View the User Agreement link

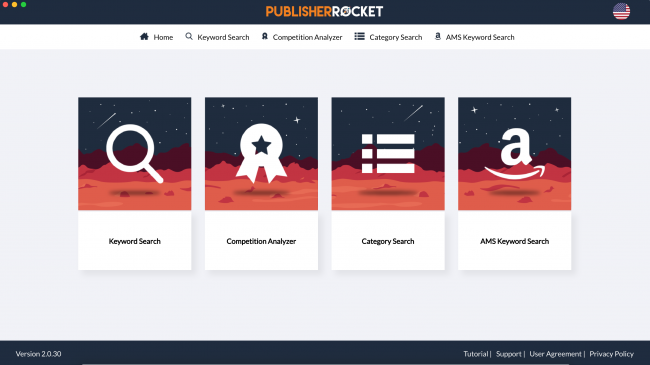[555, 354]
